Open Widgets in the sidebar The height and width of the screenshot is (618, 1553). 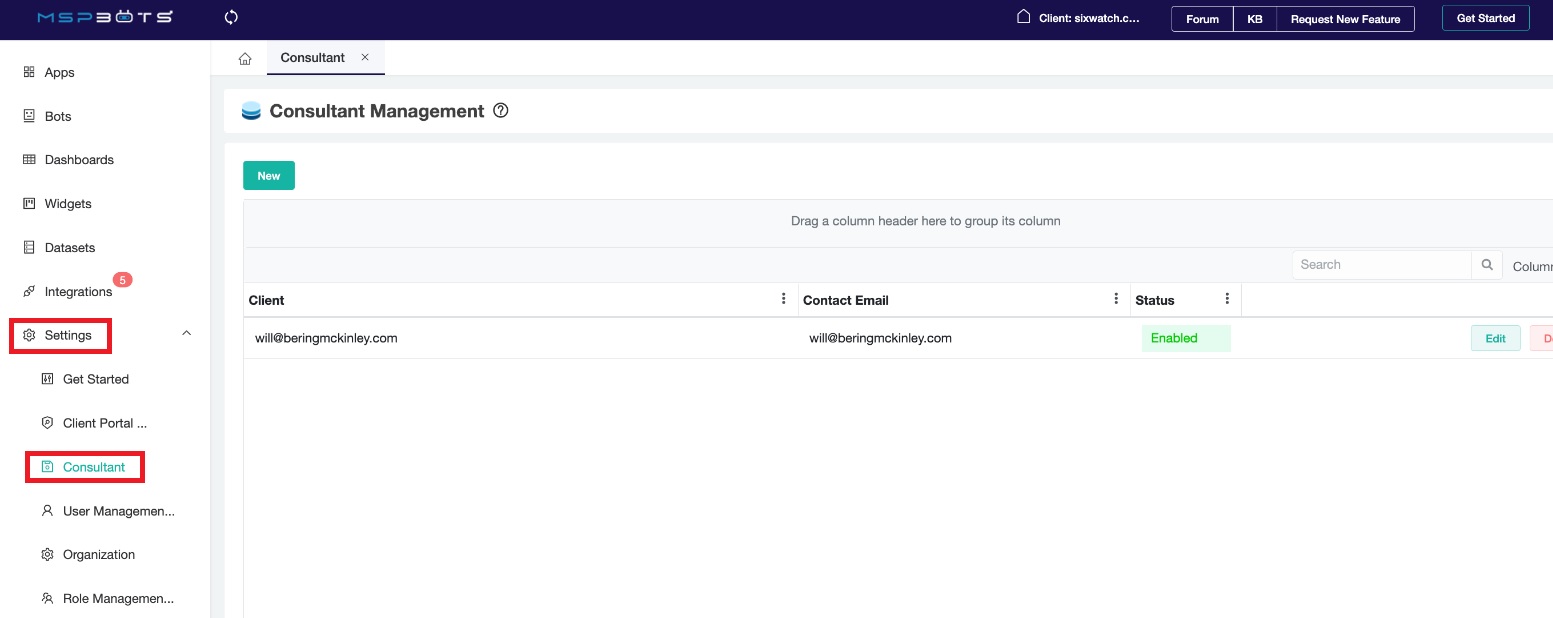point(68,204)
